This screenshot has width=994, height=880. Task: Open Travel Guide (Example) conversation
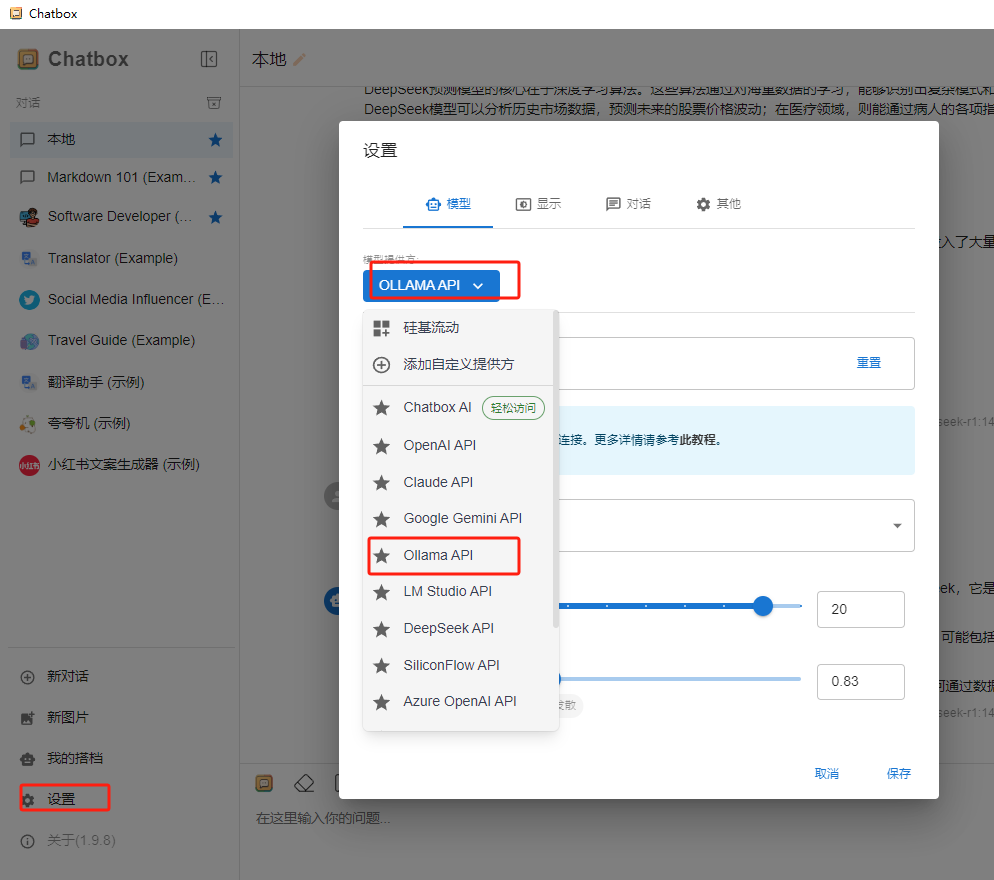tap(121, 340)
